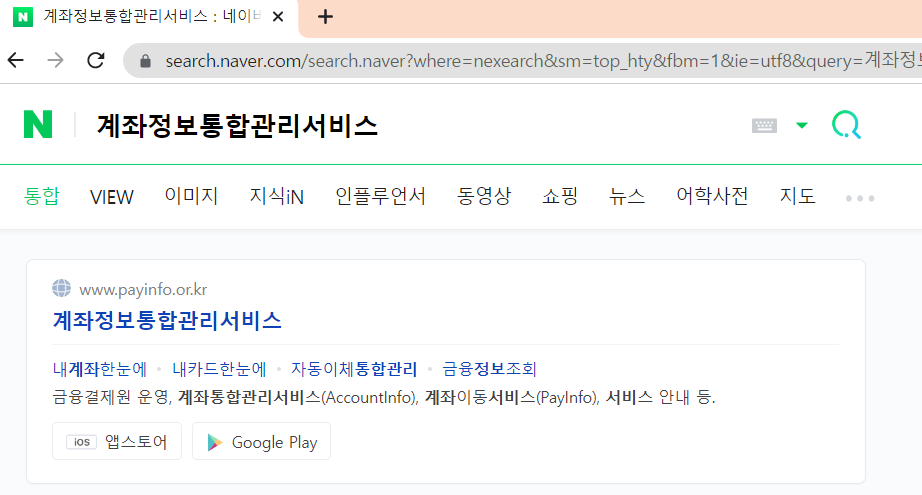The image size is (922, 495).
Task: Open the 인플루언서 tab
Action: [x=380, y=196]
